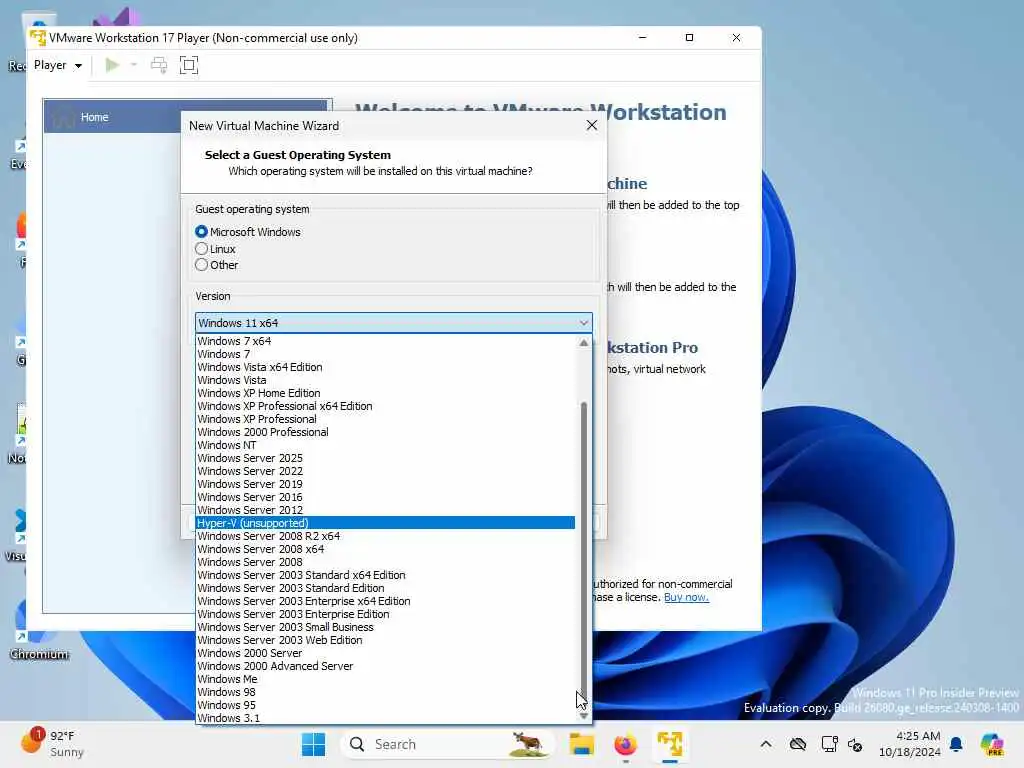Image resolution: width=1024 pixels, height=768 pixels.
Task: Click the version list scrollbar thumb
Action: pos(584,554)
